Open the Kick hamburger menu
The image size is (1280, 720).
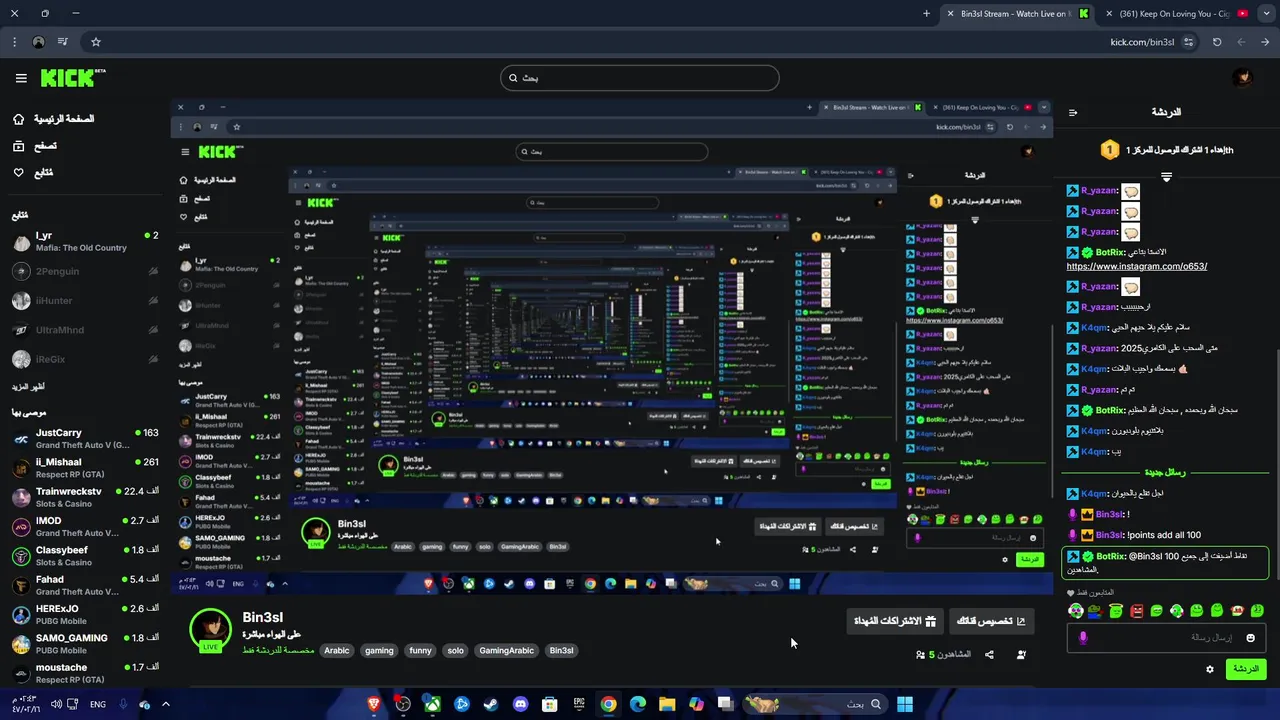(x=21, y=78)
